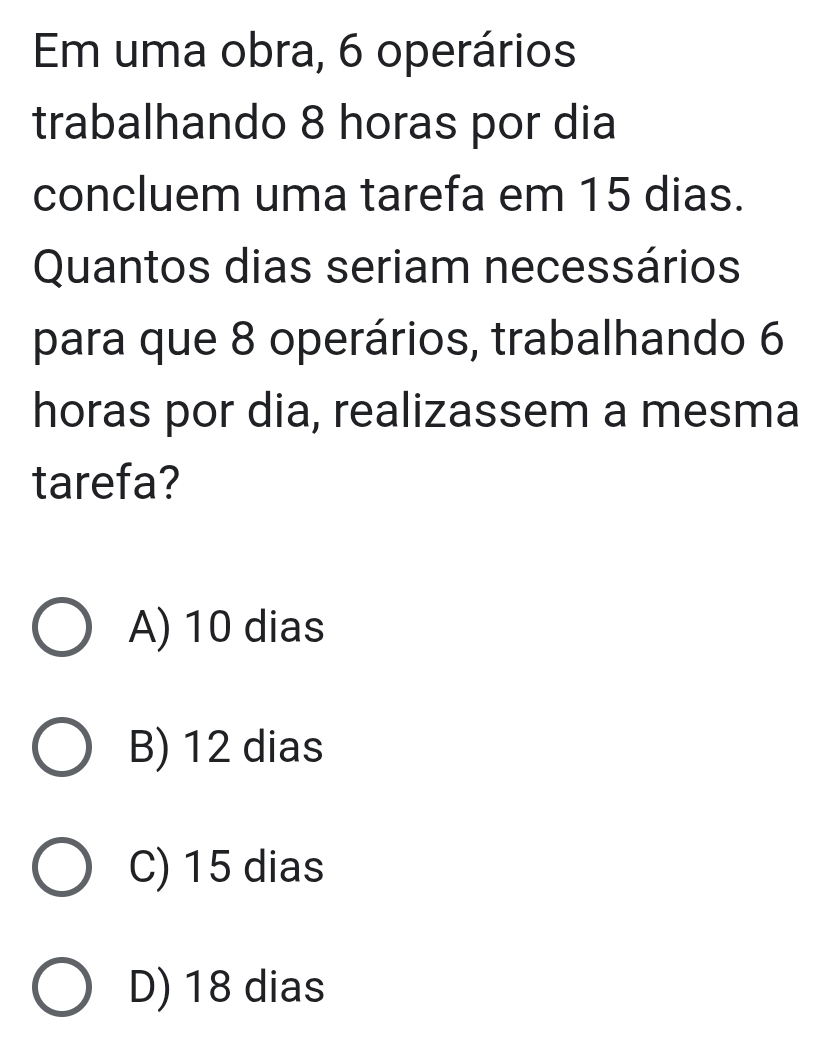Select the radio button for option A
Screen dimensions: 818x1052
point(62,630)
